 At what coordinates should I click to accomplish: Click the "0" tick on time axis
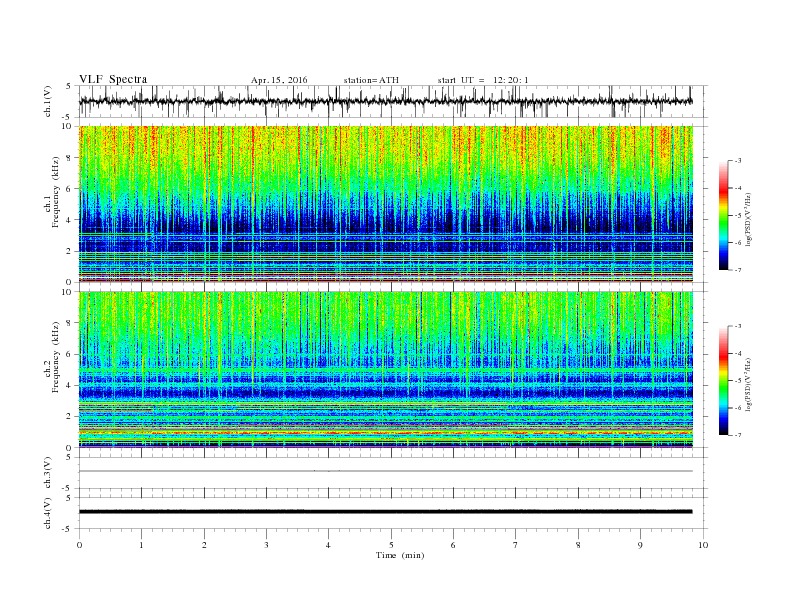(79, 545)
